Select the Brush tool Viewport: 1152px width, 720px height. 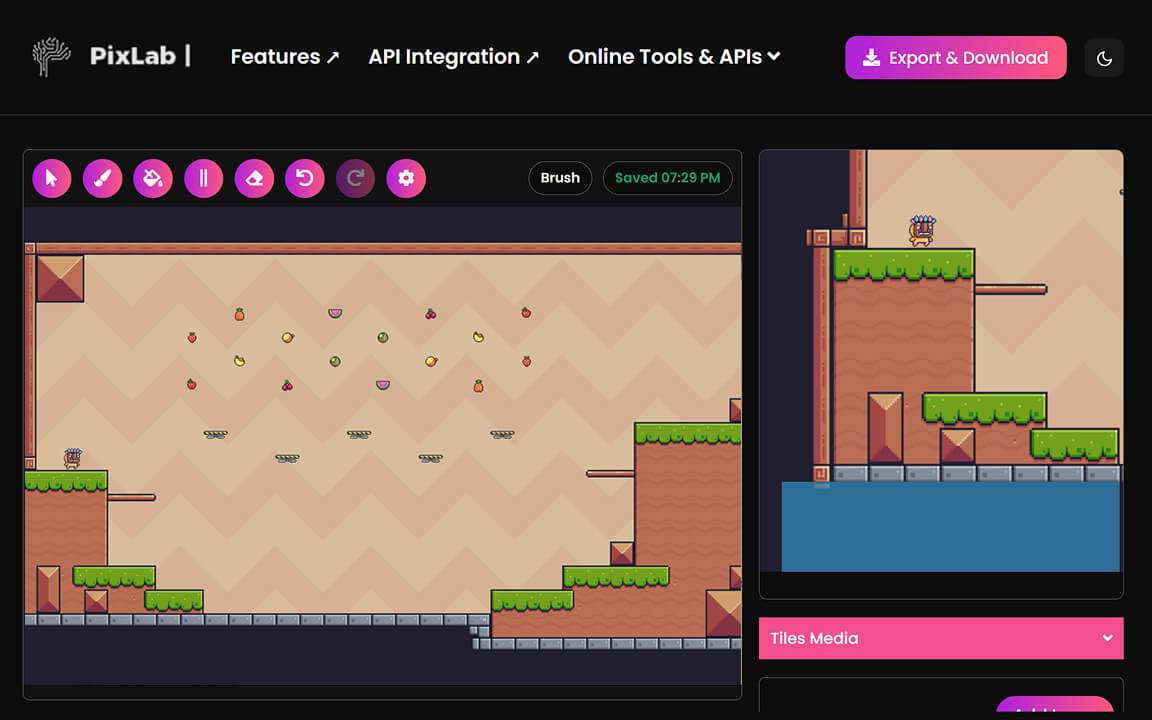102,177
